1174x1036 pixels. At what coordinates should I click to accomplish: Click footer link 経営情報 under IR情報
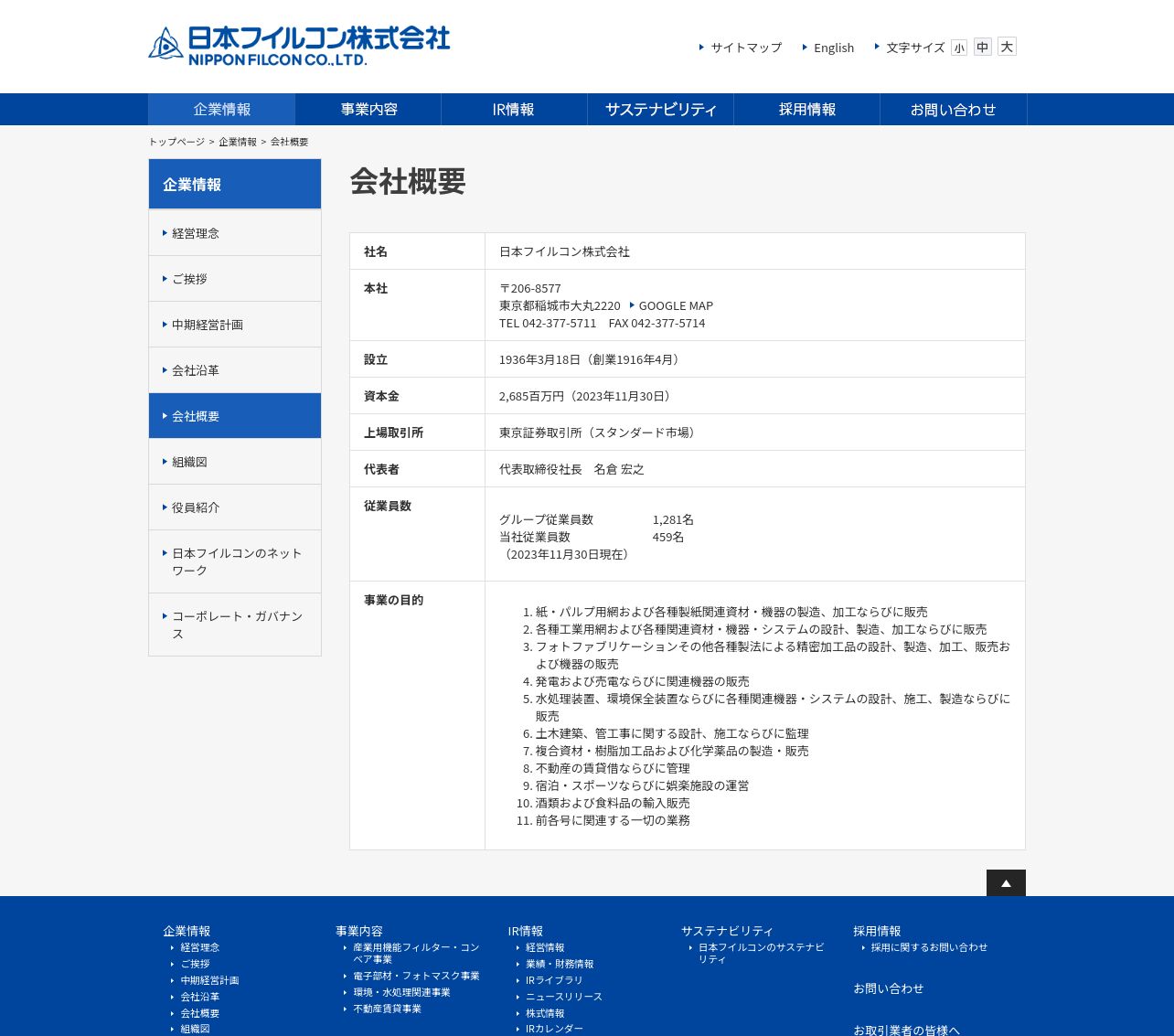[x=545, y=947]
